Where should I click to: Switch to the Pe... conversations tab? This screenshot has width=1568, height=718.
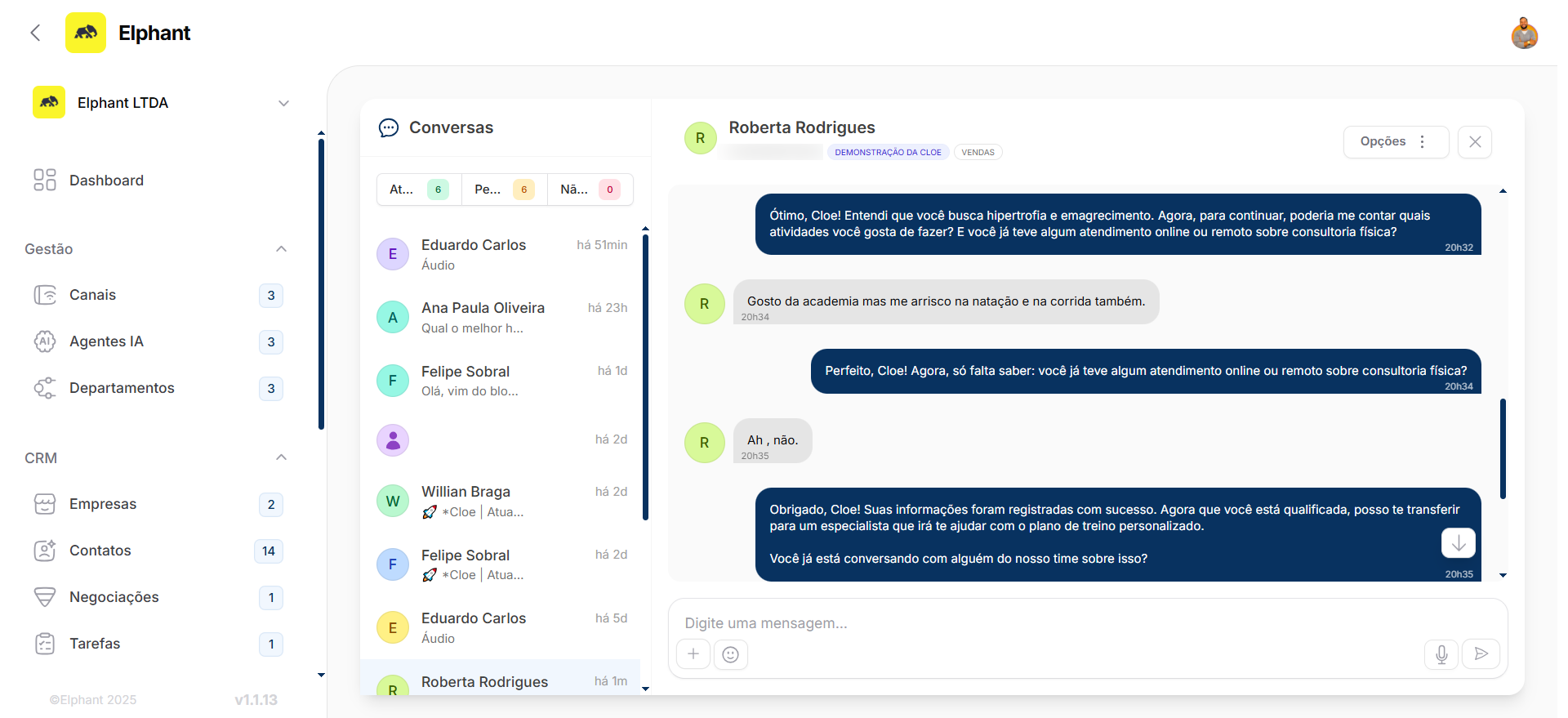505,190
